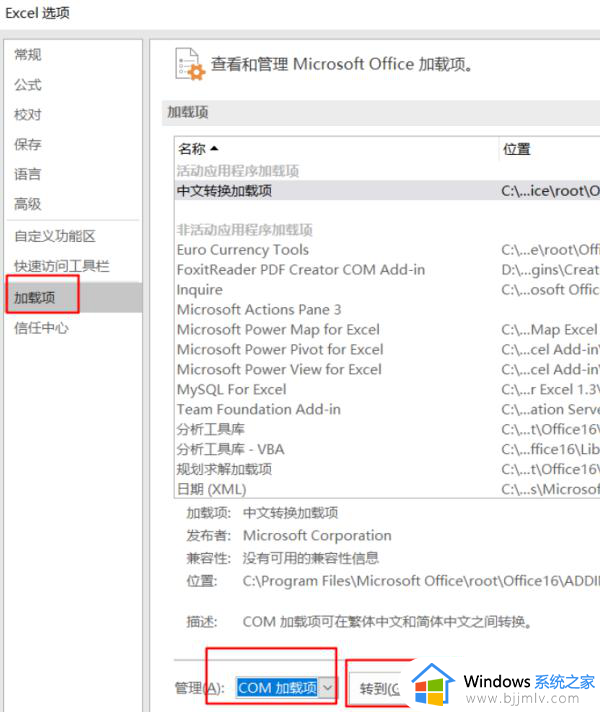Open the 管理 COM 加载项 dropdown
600x712 pixels.
coord(286,688)
